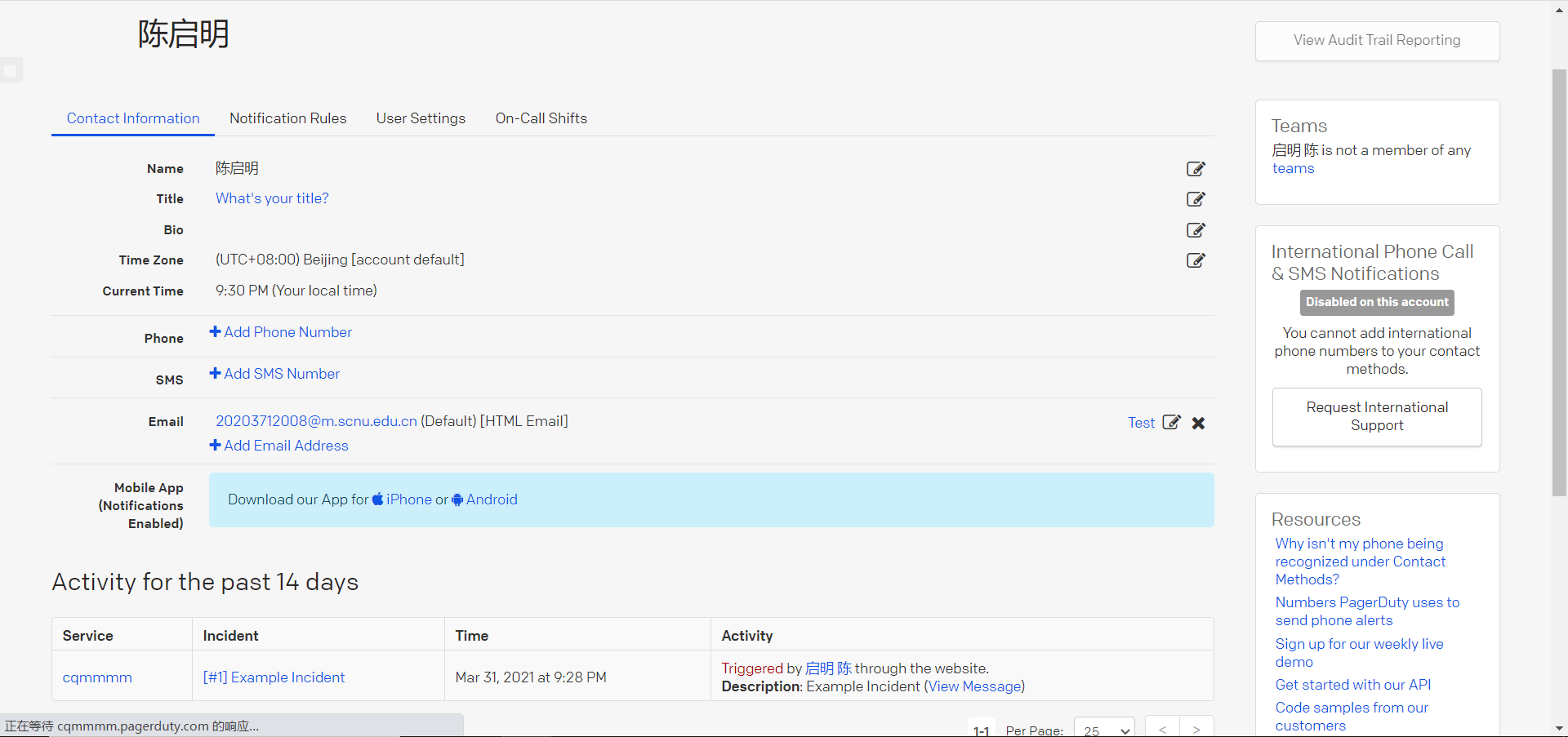The image size is (1568, 737).
Task: Click the Time Zone value text
Action: pos(340,260)
